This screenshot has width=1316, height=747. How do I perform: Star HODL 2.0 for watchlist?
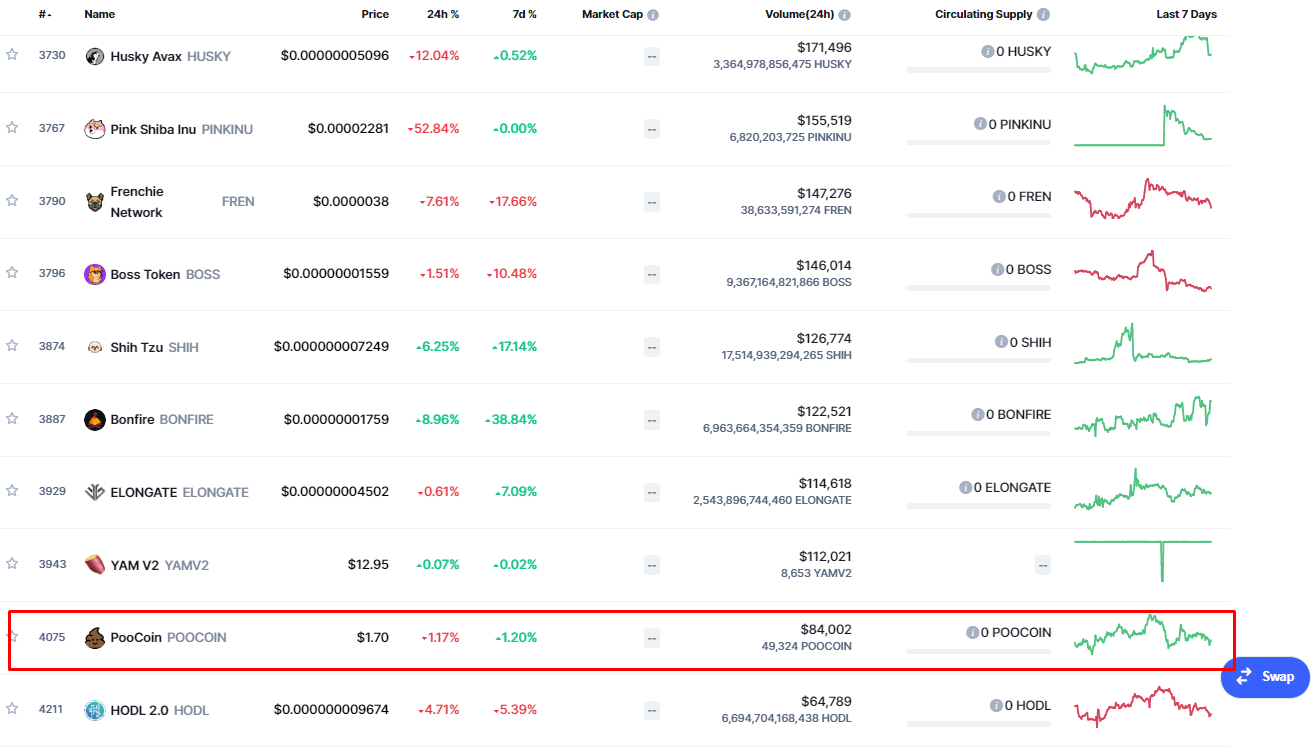click(x=12, y=709)
